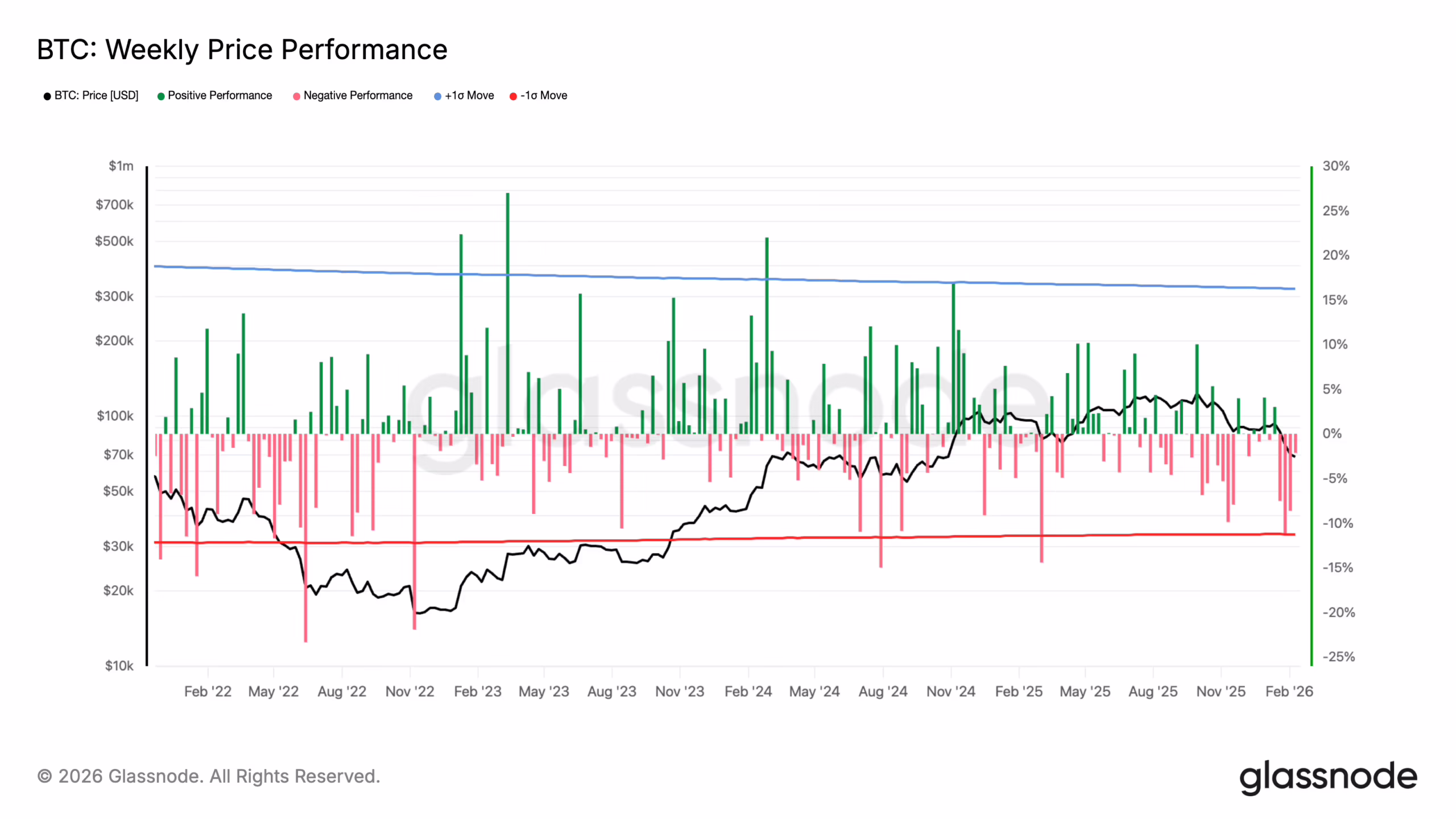The height and width of the screenshot is (819, 1456).
Task: Click the black BTC Price legend dot
Action: [x=47, y=96]
